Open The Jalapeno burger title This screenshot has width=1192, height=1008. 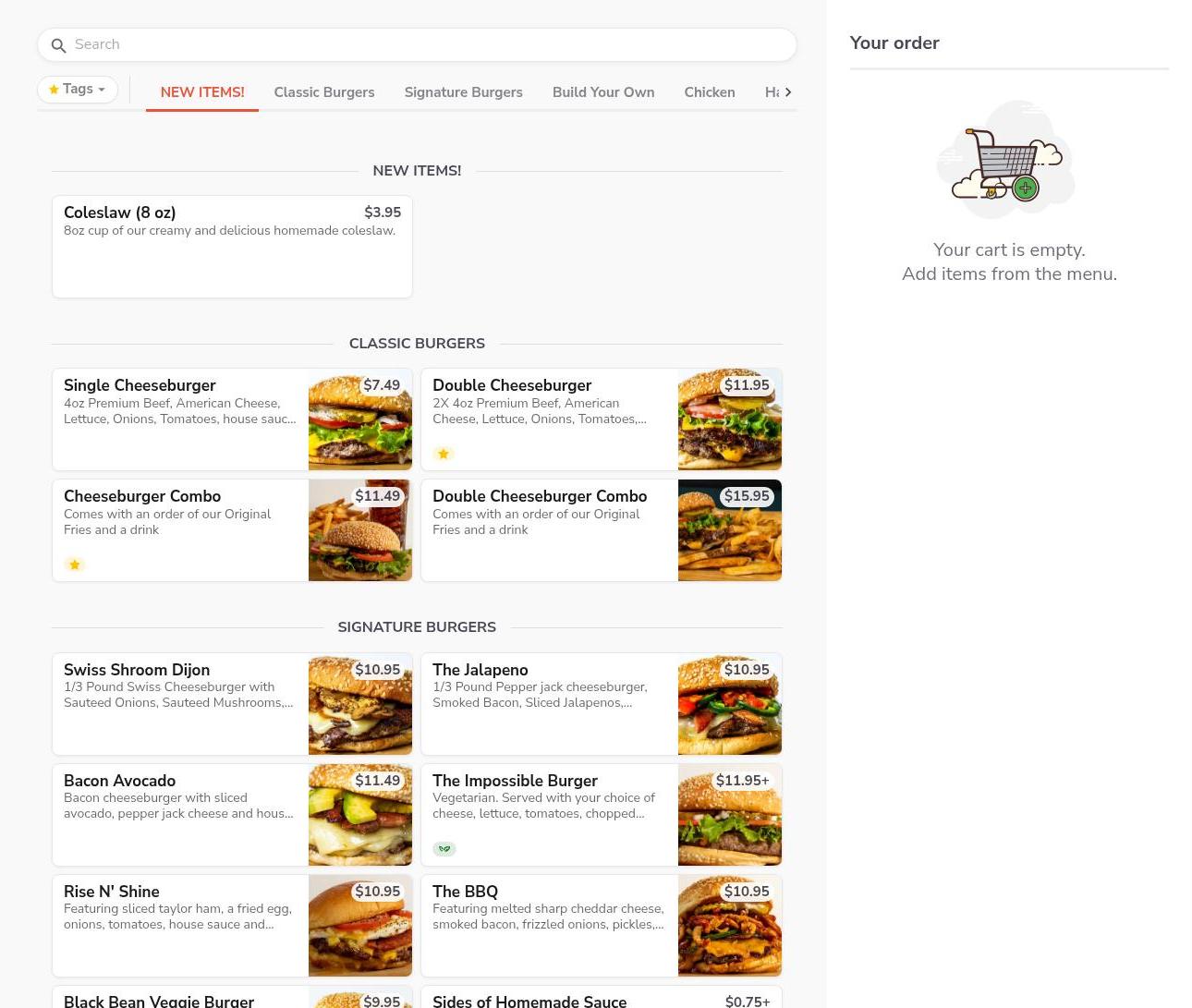coord(480,670)
